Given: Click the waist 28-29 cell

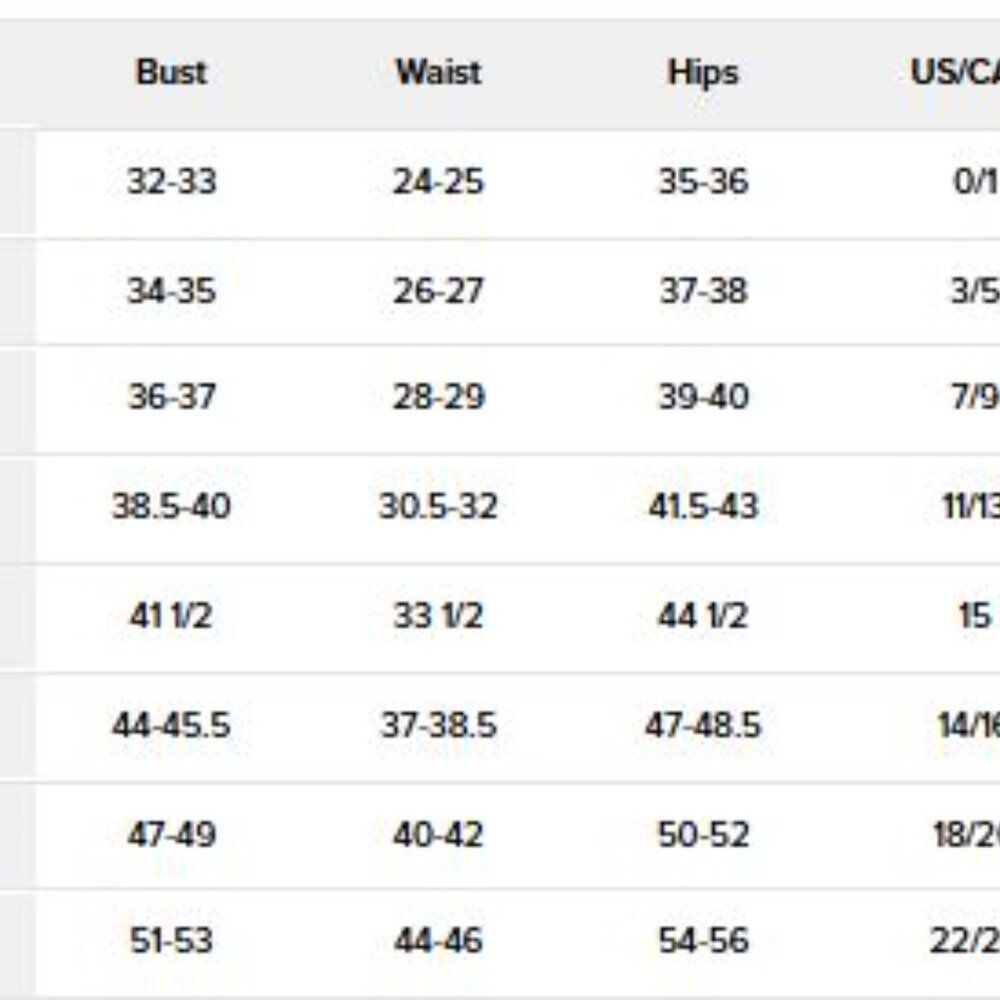Looking at the screenshot, I should pyautogui.click(x=438, y=396).
